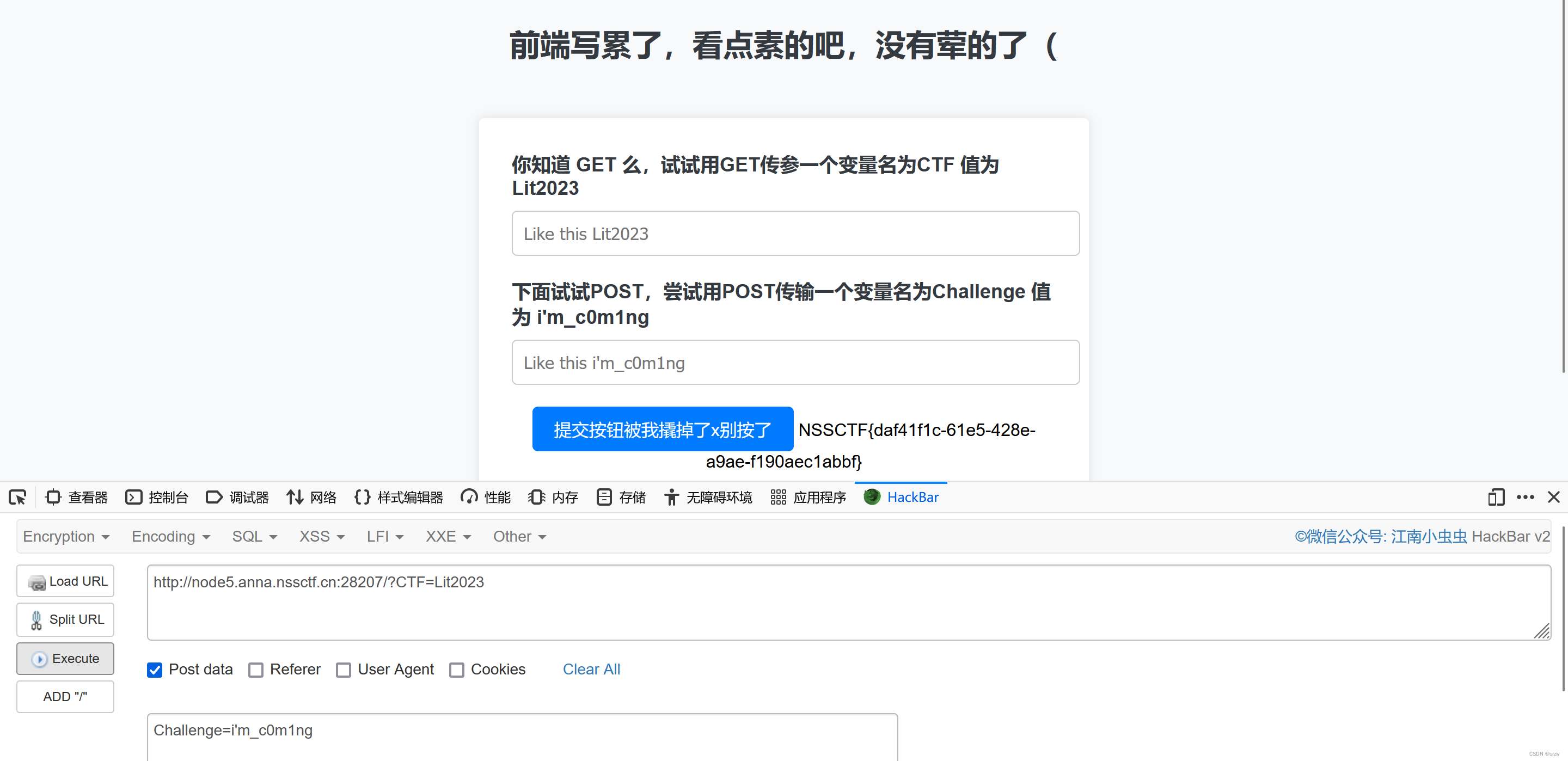This screenshot has width=1568, height=761.
Task: Click the element picker icon in devtools
Action: pyautogui.click(x=17, y=498)
